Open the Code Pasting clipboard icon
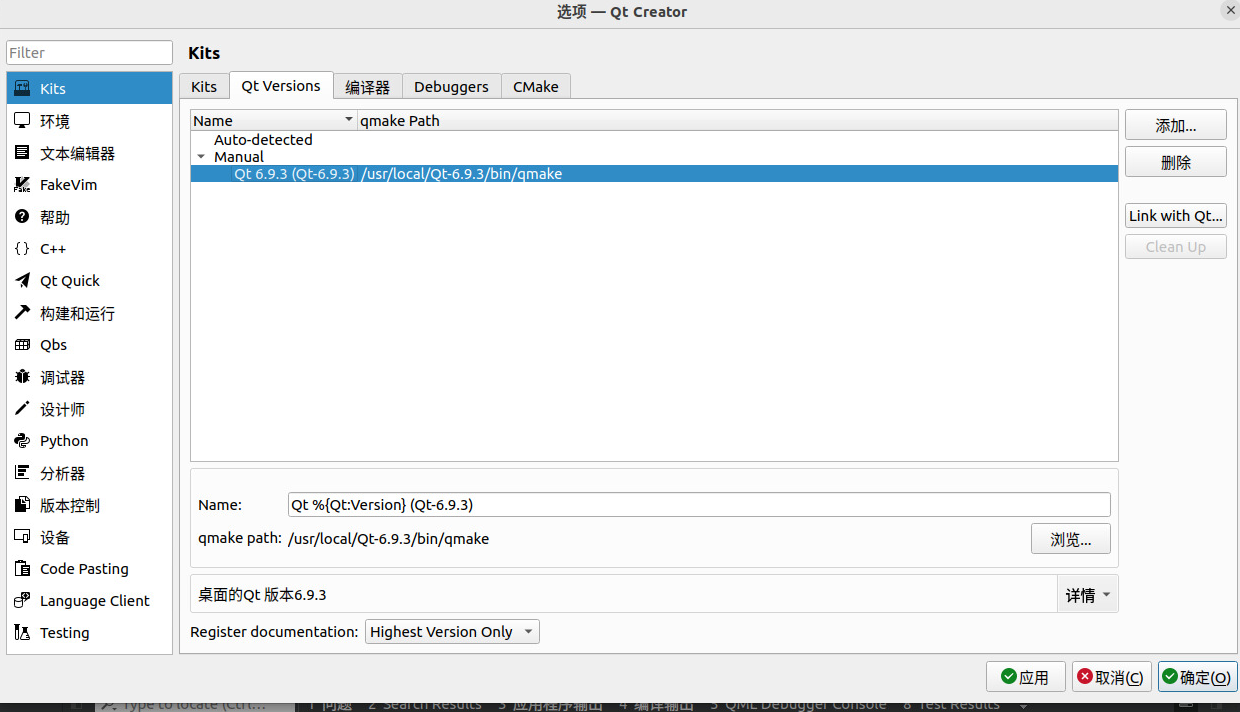The image size is (1240, 712). [22, 568]
